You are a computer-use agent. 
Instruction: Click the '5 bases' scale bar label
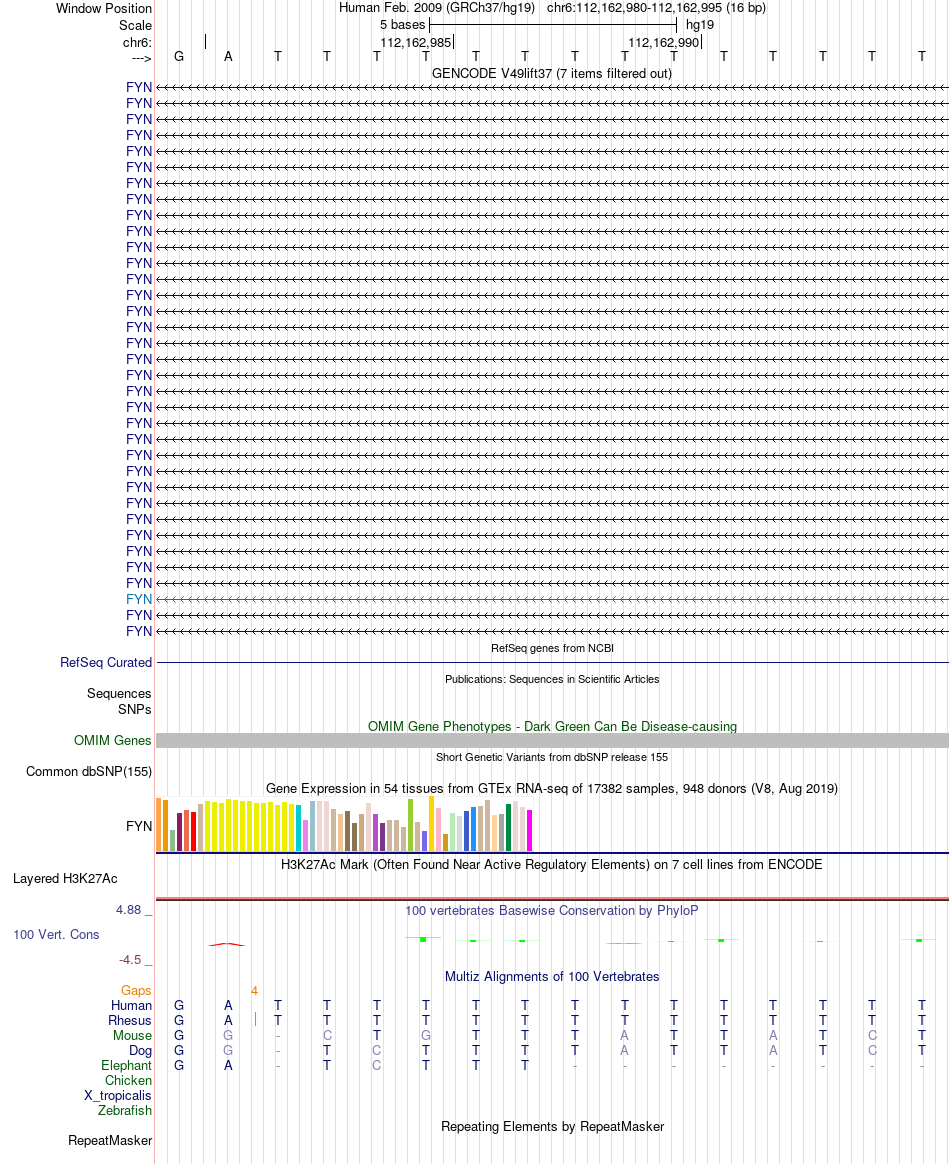pos(402,24)
